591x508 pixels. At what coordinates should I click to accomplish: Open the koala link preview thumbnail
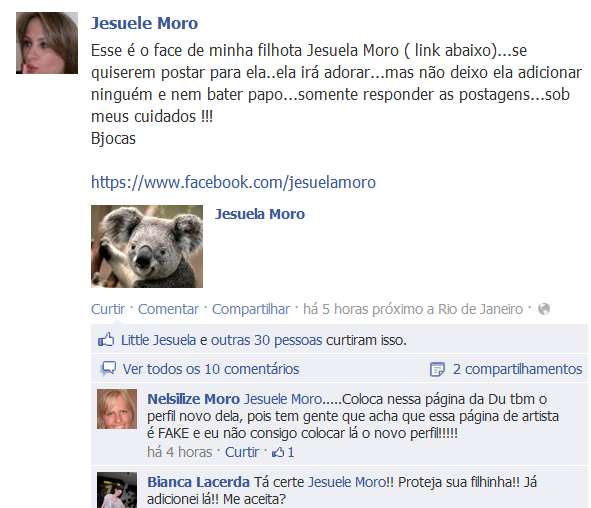tap(147, 246)
